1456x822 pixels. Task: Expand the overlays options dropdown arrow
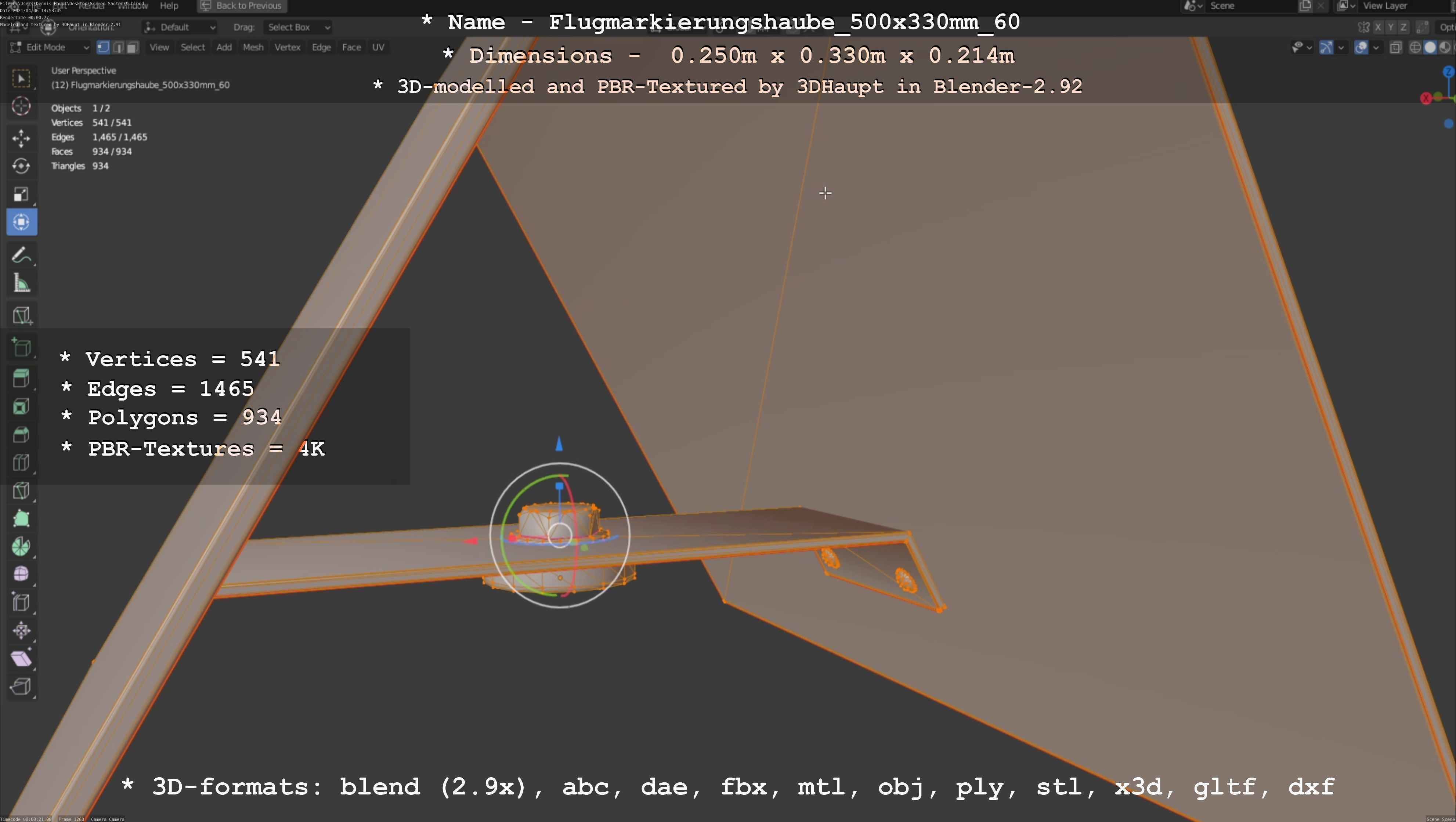(1376, 47)
